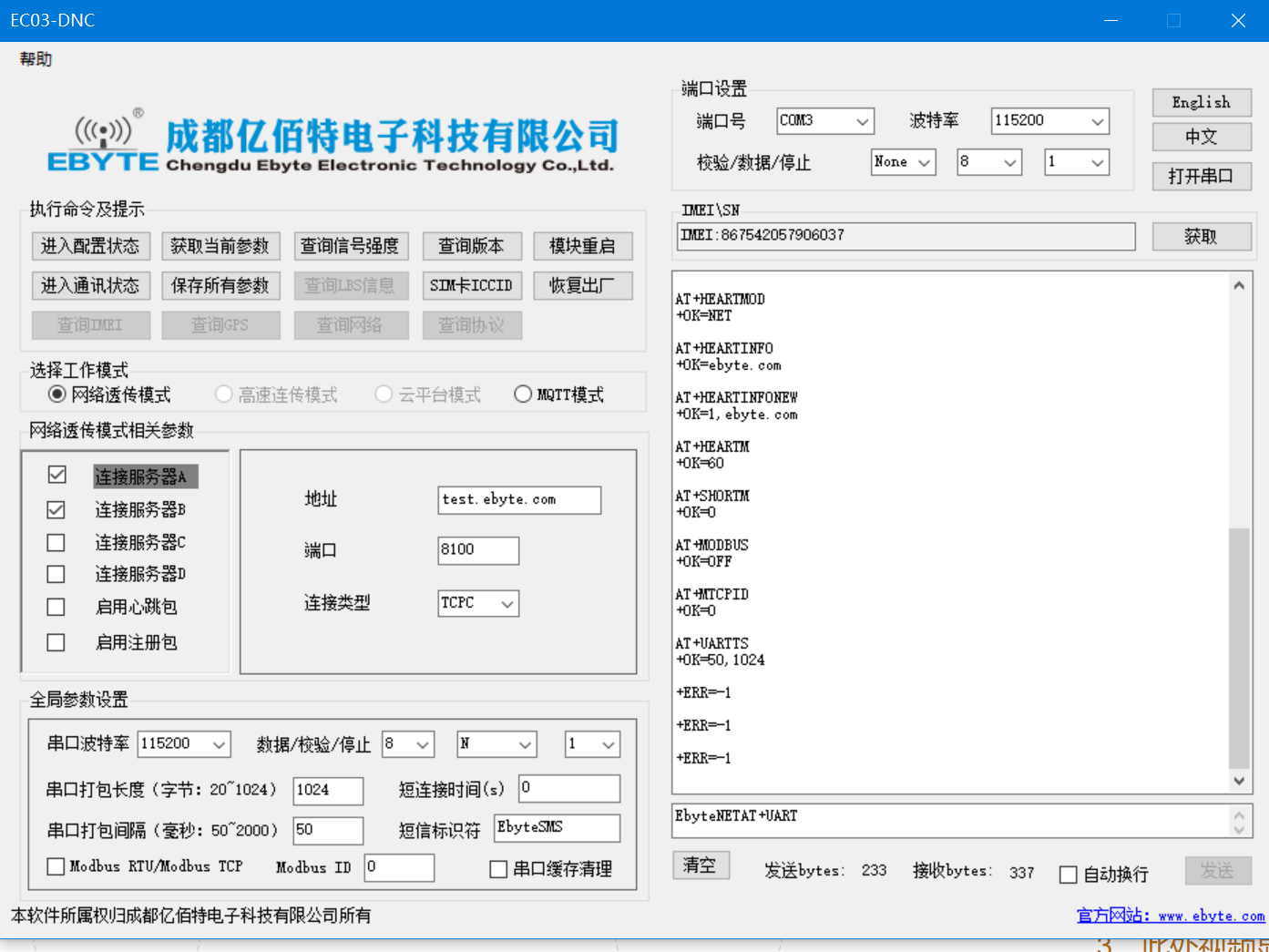Open the 连接类型 TCPC dropdown

pos(478,603)
